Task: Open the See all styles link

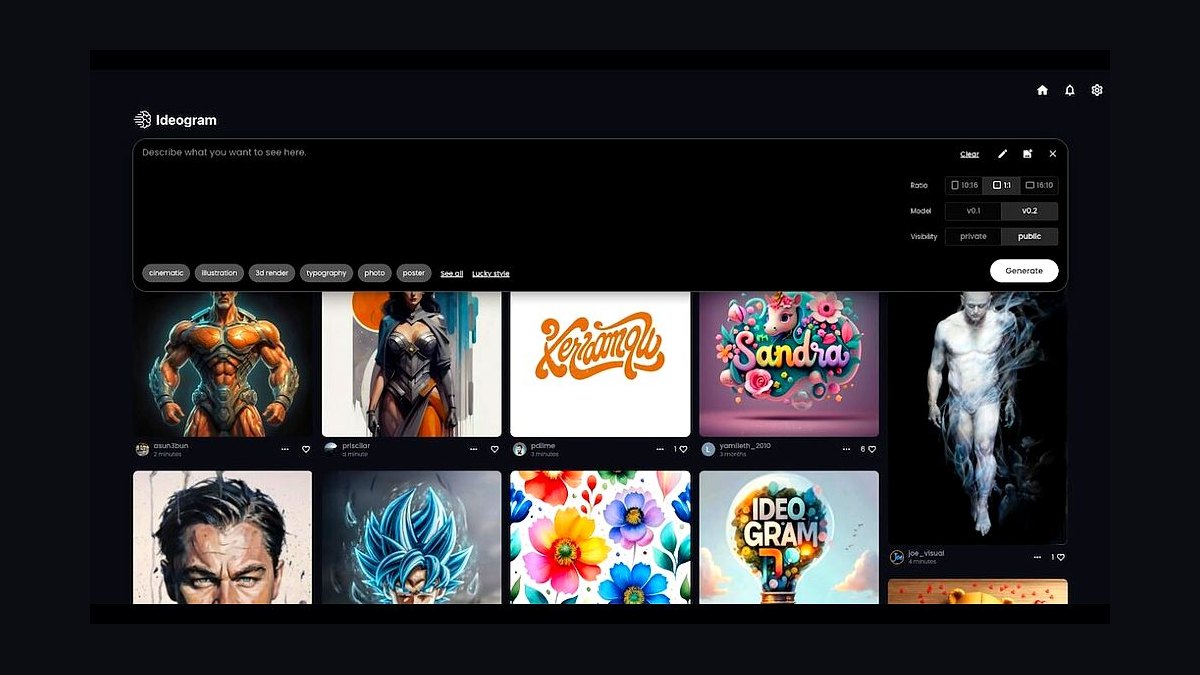Action: (452, 274)
